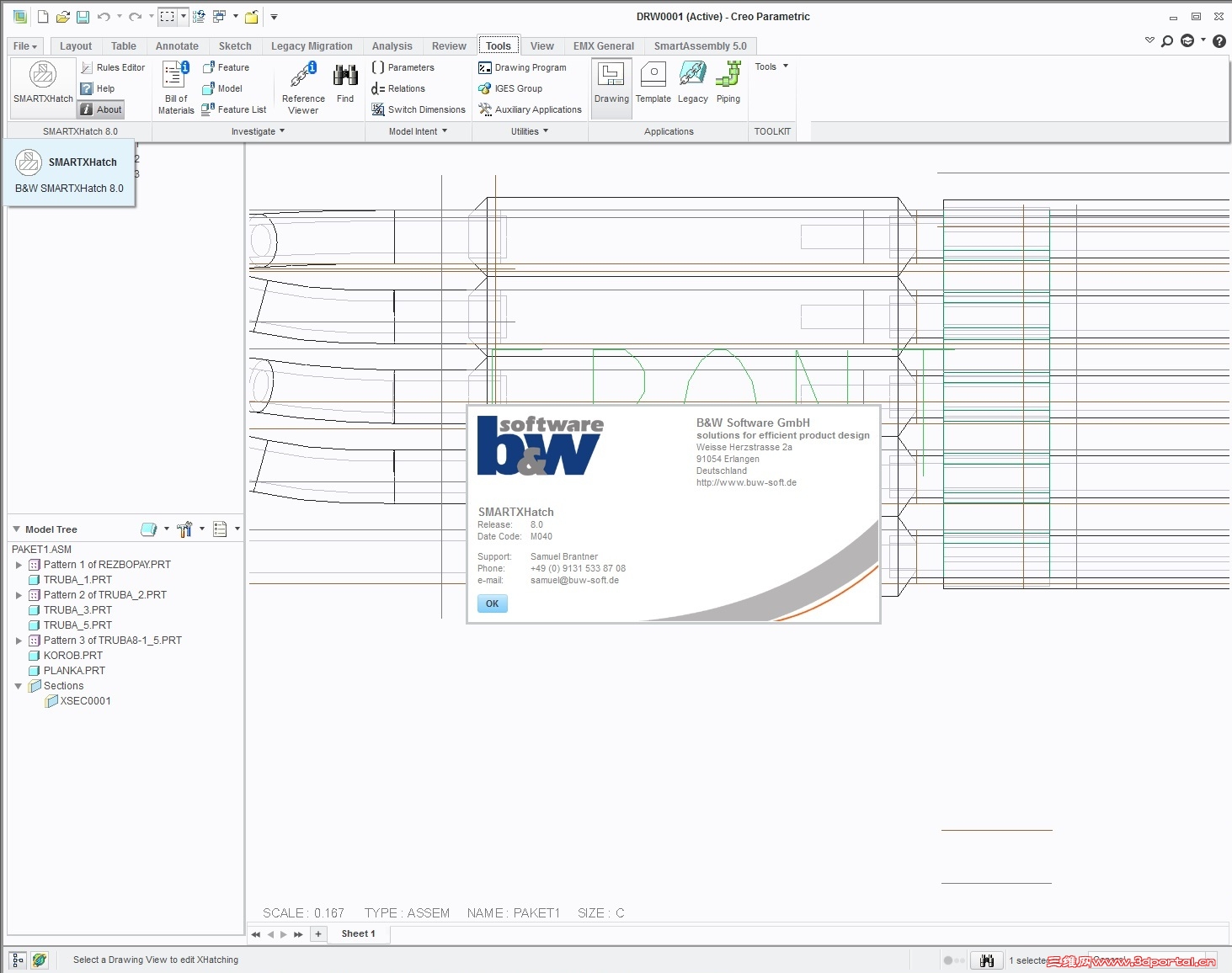The height and width of the screenshot is (973, 1232).
Task: Click IGES Group utility
Action: [510, 88]
